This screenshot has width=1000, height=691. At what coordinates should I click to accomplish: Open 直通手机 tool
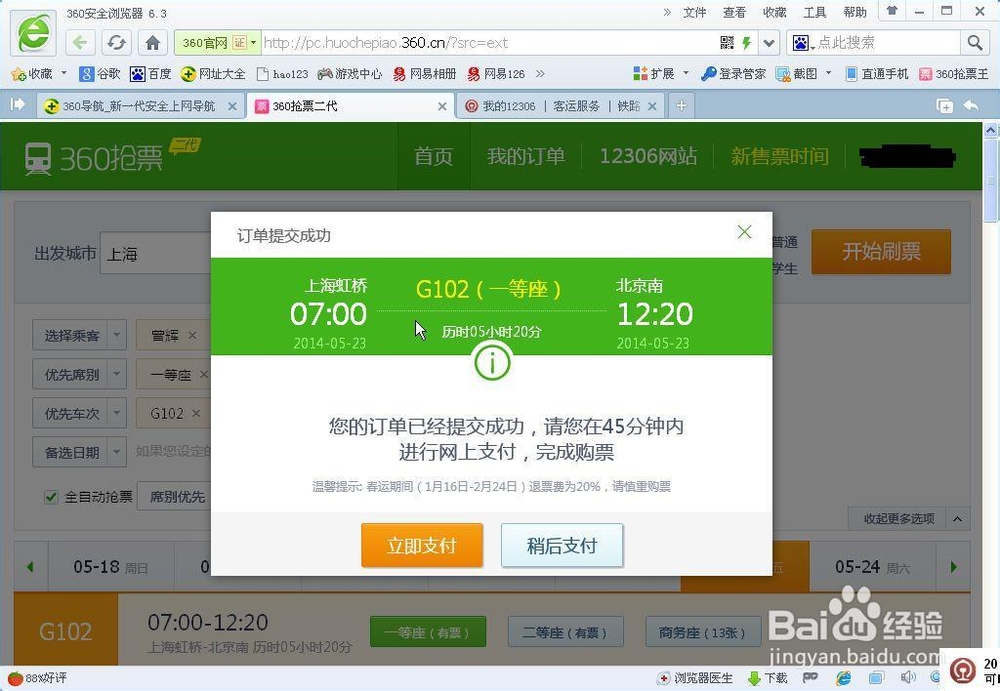[x=876, y=74]
